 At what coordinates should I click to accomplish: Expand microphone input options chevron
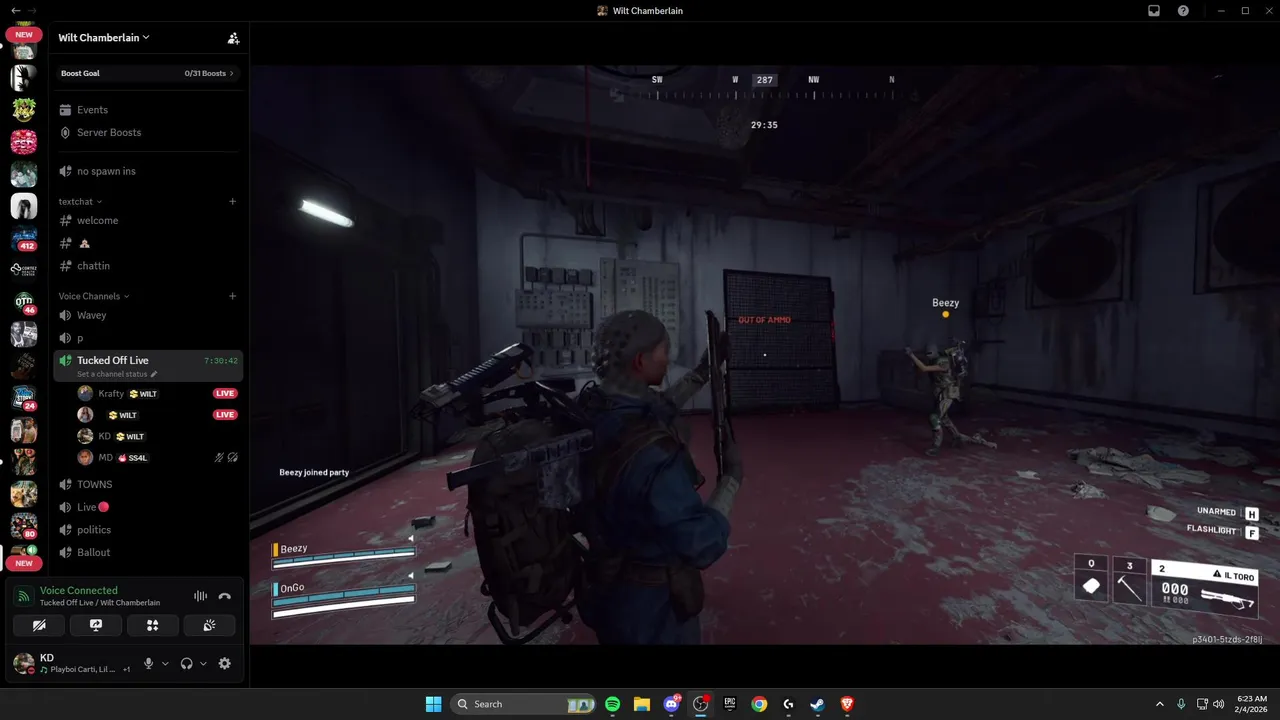click(165, 664)
